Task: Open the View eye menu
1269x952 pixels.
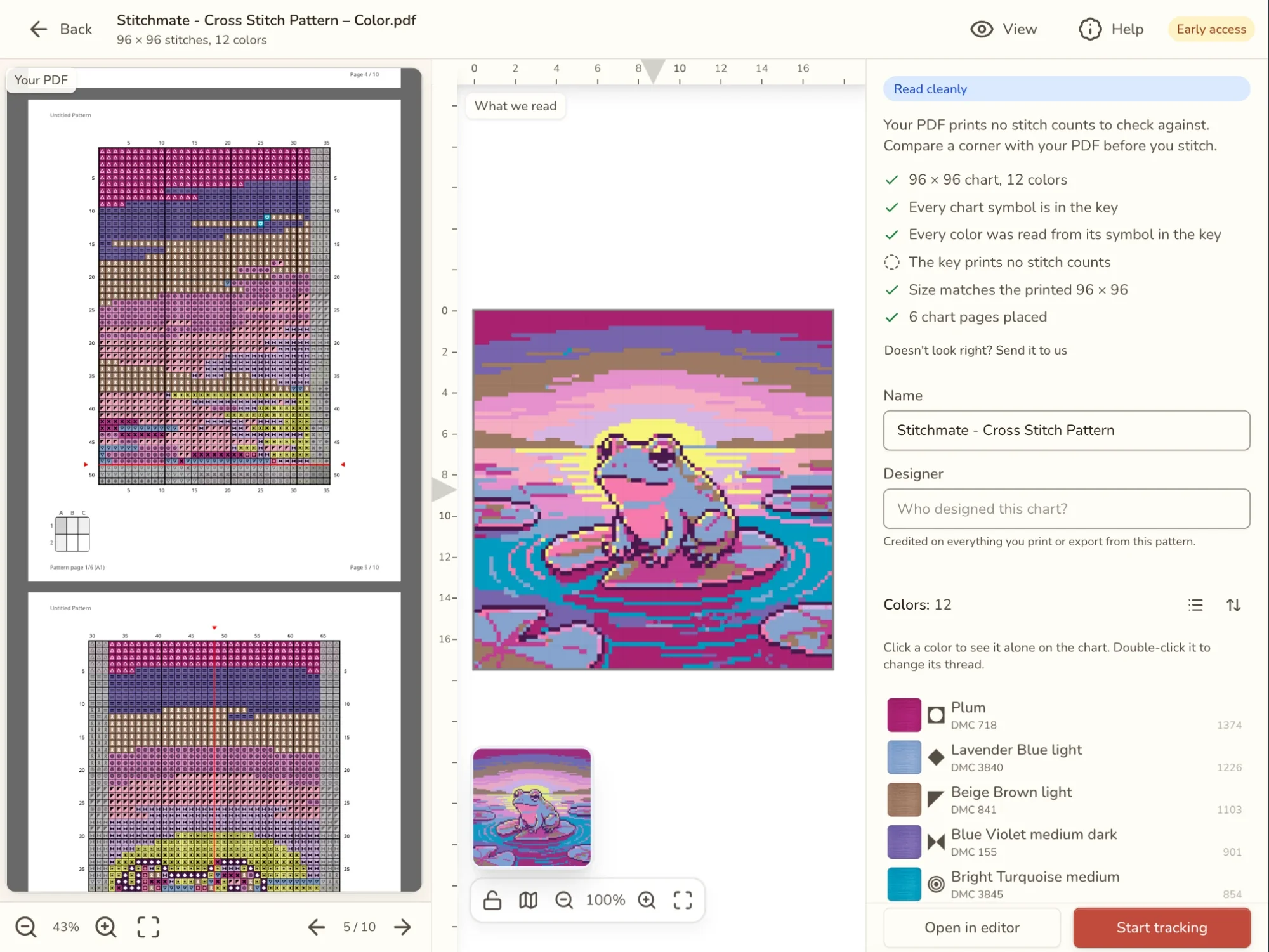Action: tap(1003, 29)
